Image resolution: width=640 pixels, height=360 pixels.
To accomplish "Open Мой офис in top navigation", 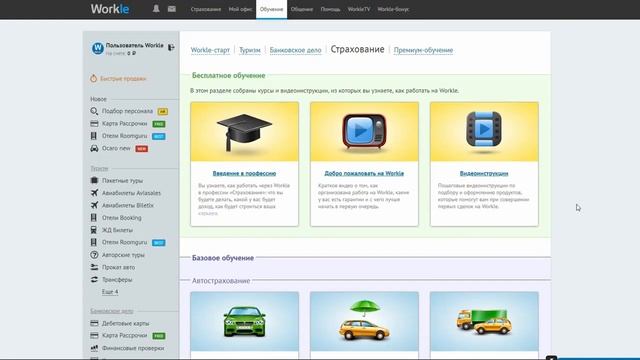I will (240, 9).
